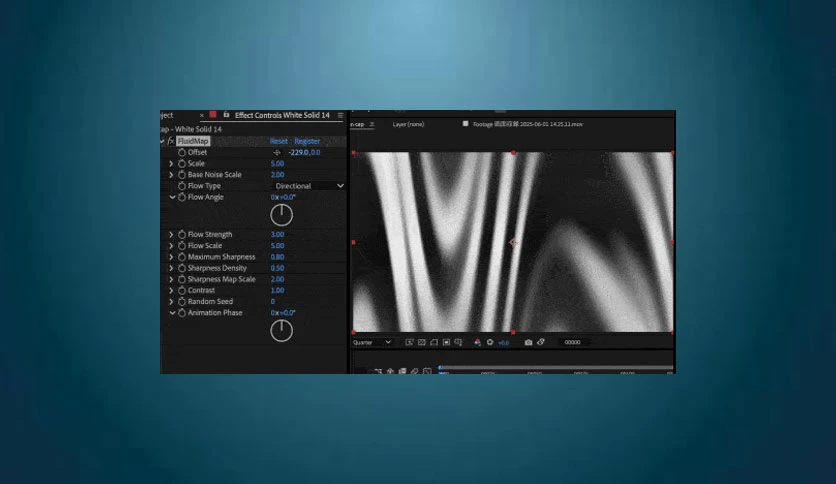This screenshot has height=484, width=836.
Task: Toggle the Base Noise Scale stopwatch
Action: pos(182,175)
